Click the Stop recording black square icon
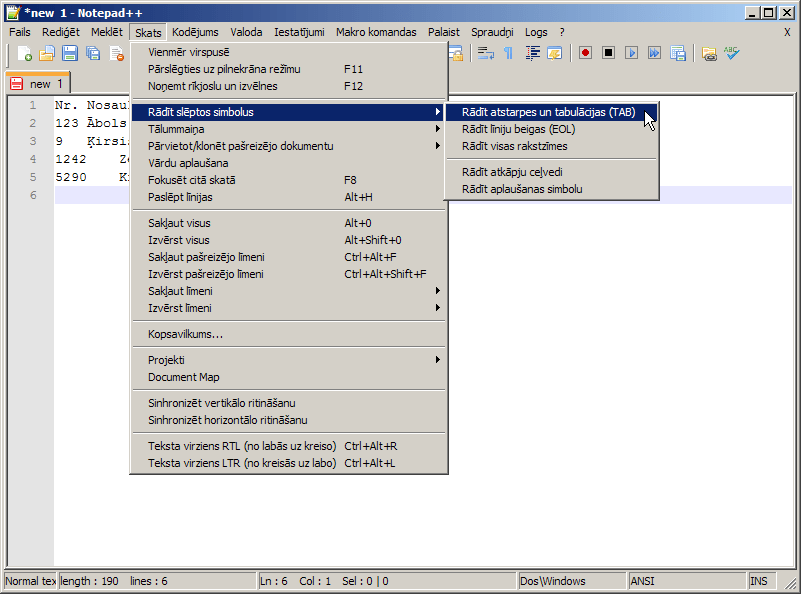The image size is (801, 594). pyautogui.click(x=608, y=53)
